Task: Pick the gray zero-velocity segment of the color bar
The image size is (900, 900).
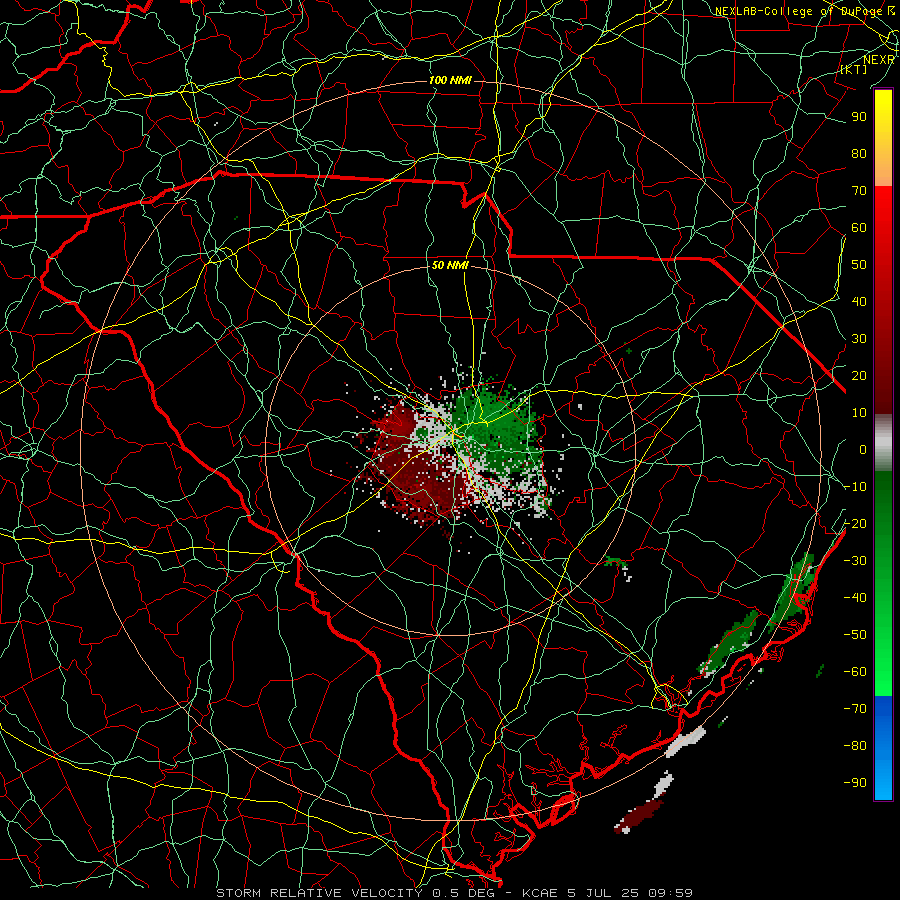Action: click(883, 443)
